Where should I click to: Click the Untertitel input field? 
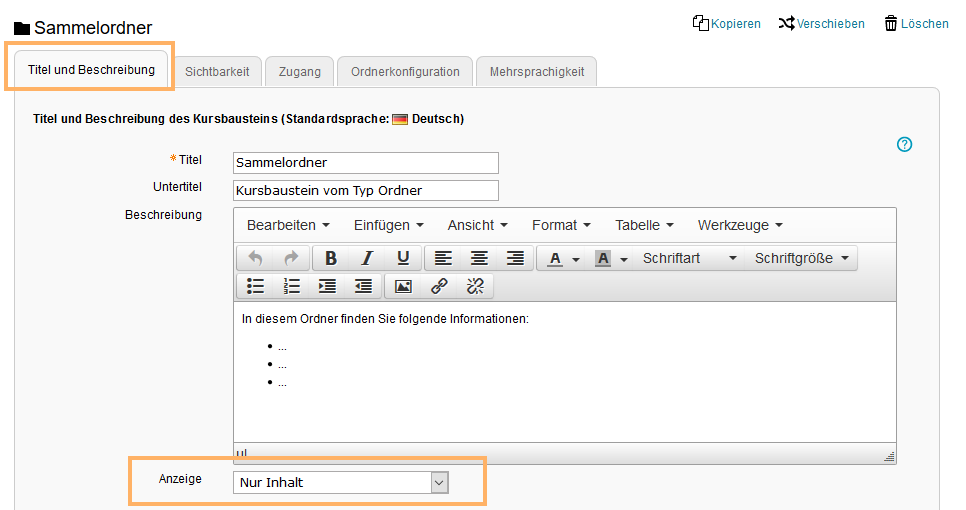[x=365, y=190]
